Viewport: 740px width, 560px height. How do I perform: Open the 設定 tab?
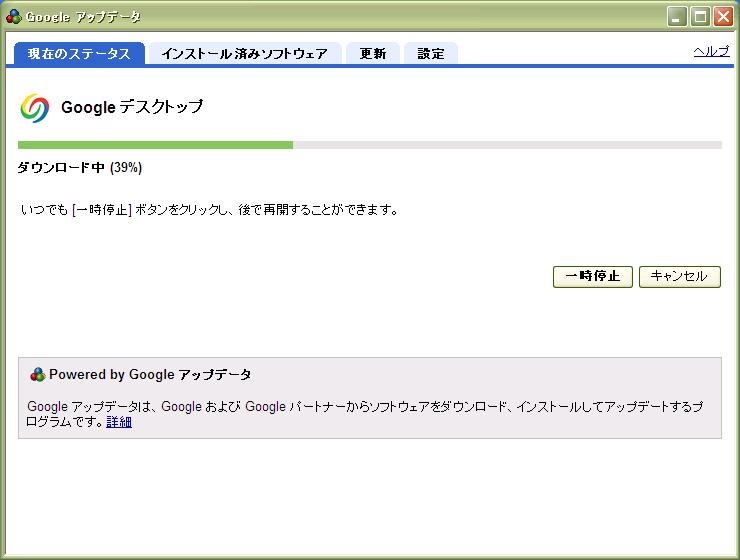[431, 53]
